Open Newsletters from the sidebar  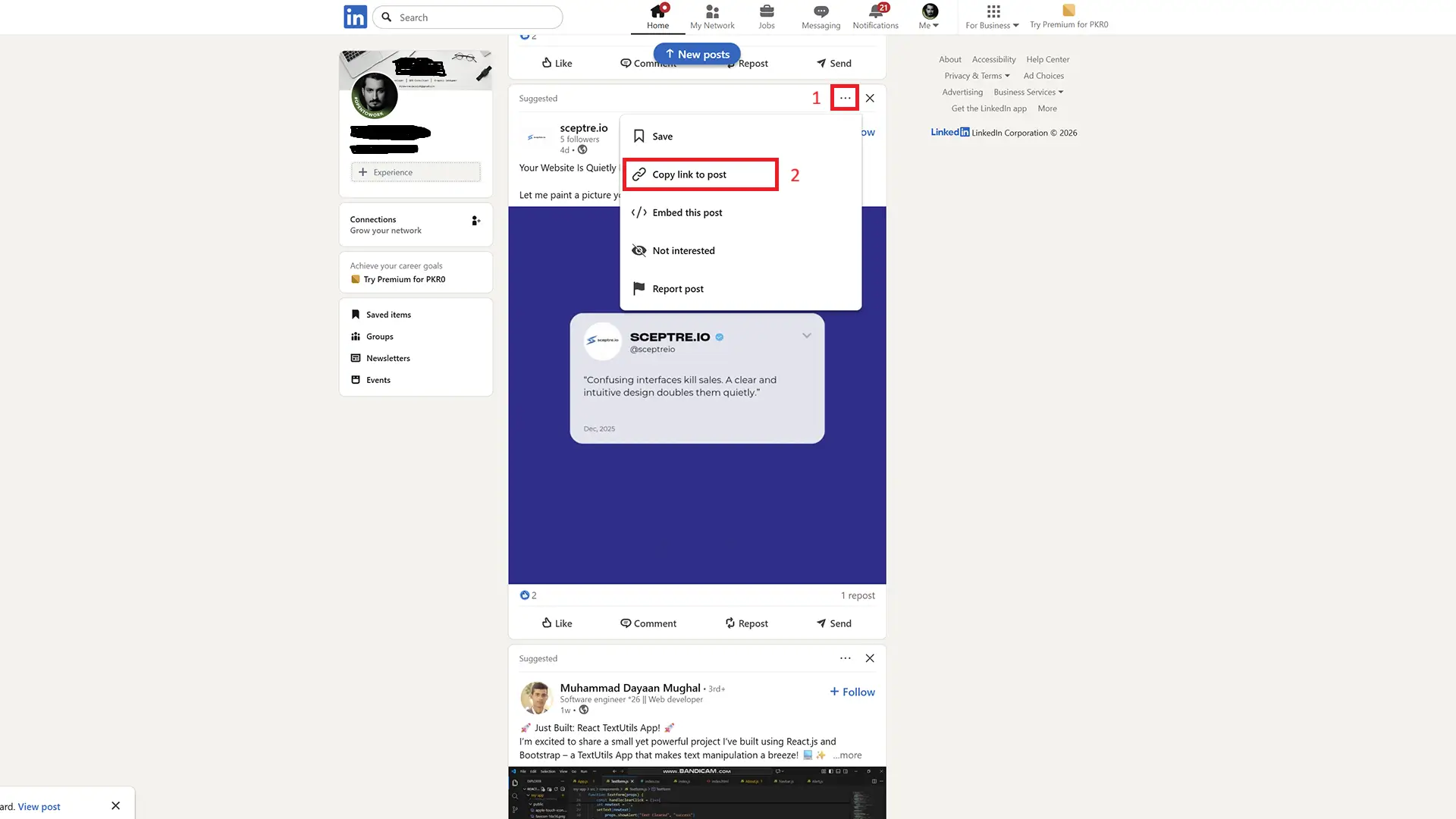pos(380,358)
